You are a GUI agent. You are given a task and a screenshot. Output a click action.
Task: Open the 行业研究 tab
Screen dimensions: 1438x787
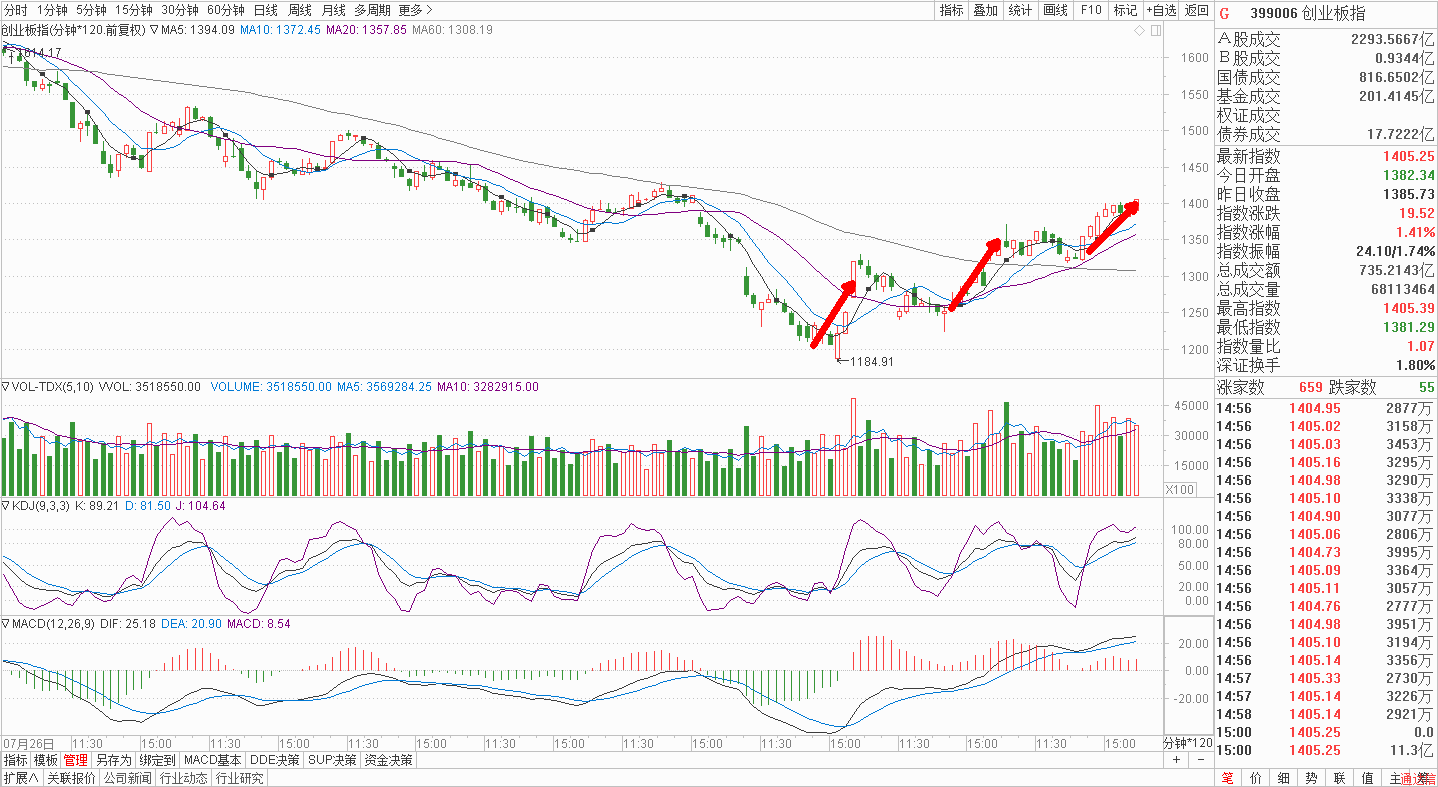coord(240,778)
